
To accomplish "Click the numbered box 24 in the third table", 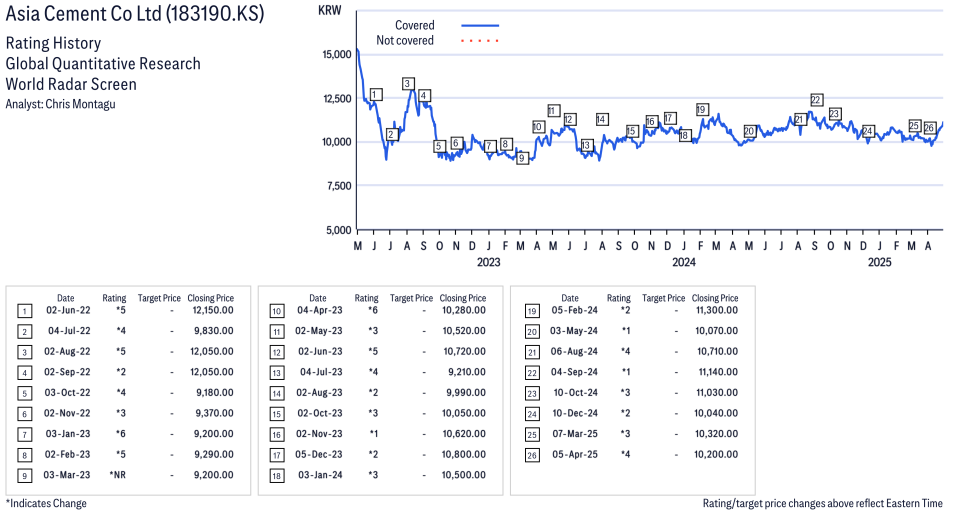I will [532, 414].
